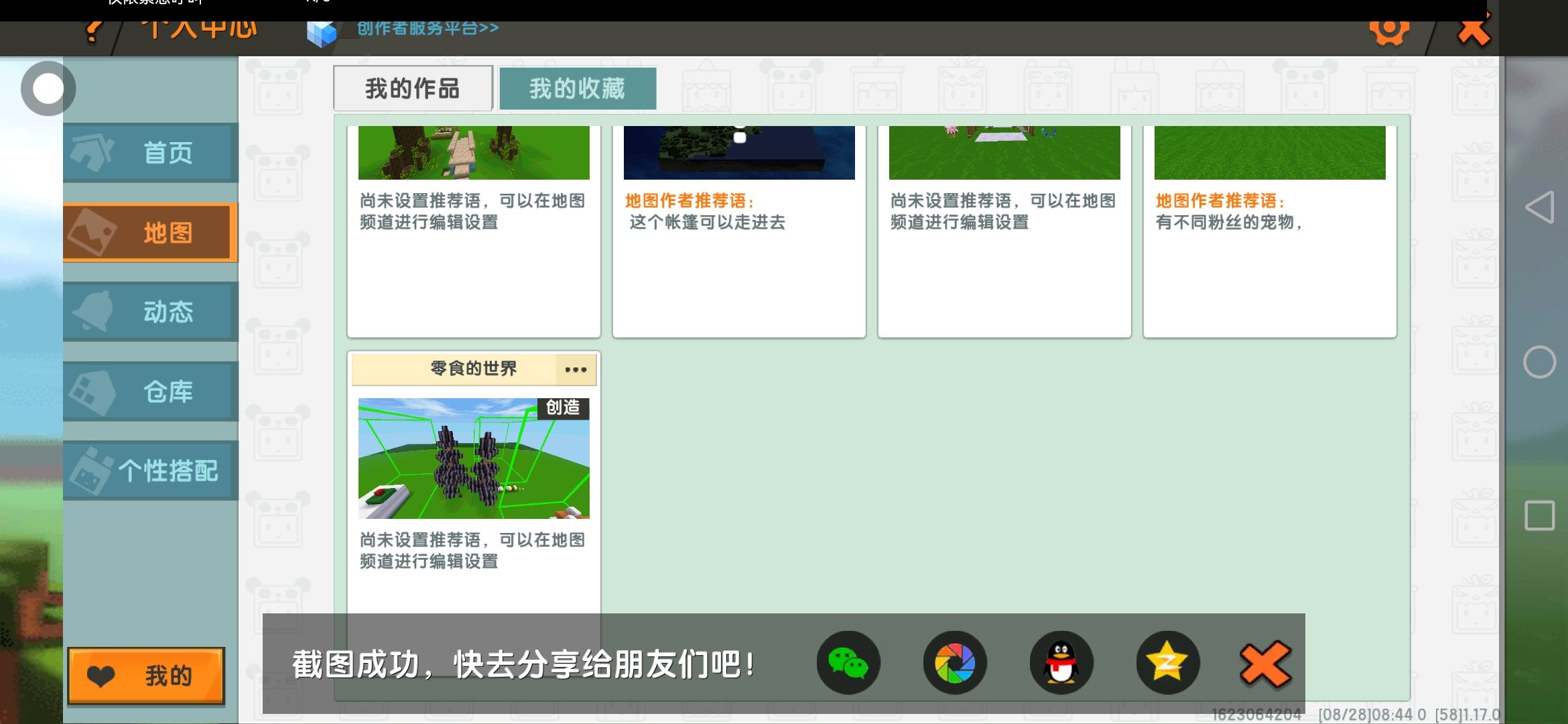
Task: Tap the orange question mark help icon
Action: 94,32
